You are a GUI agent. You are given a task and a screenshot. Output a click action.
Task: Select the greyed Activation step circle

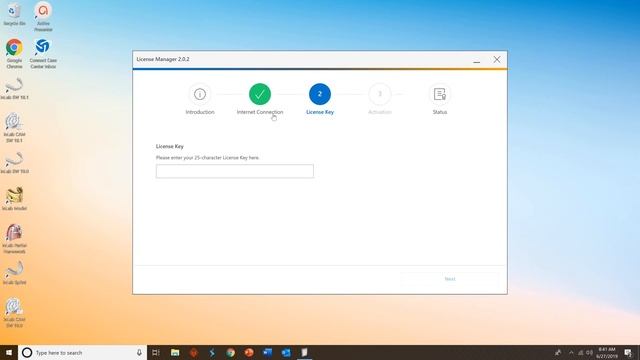click(380, 94)
